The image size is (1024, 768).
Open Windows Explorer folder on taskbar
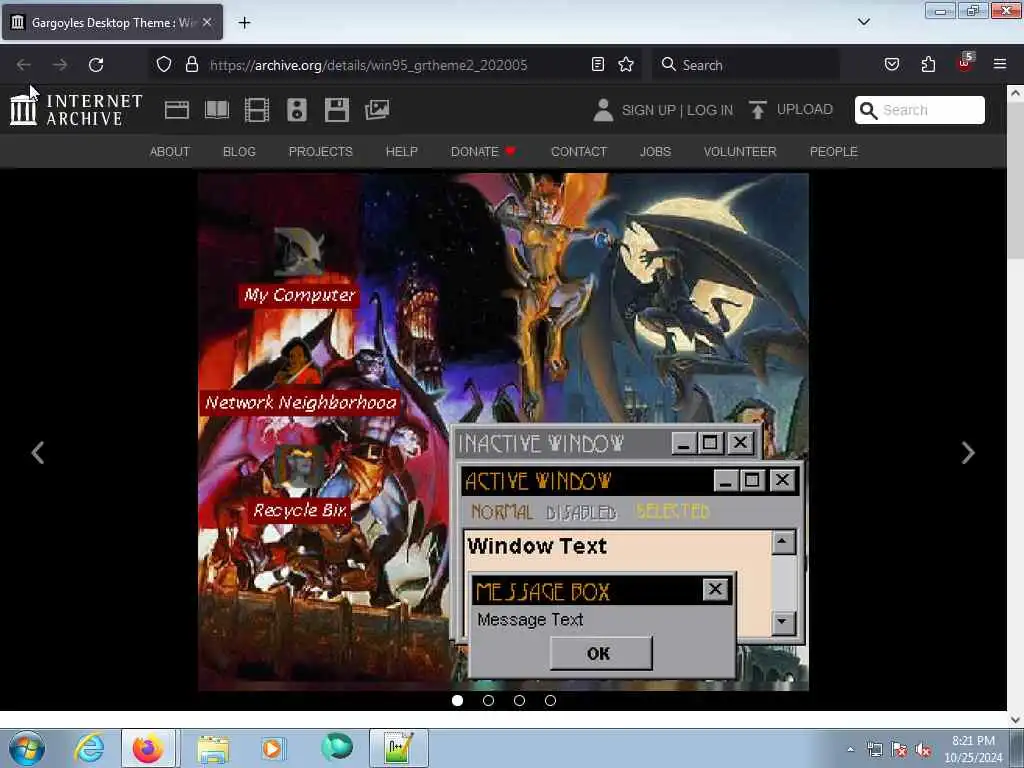(213, 748)
